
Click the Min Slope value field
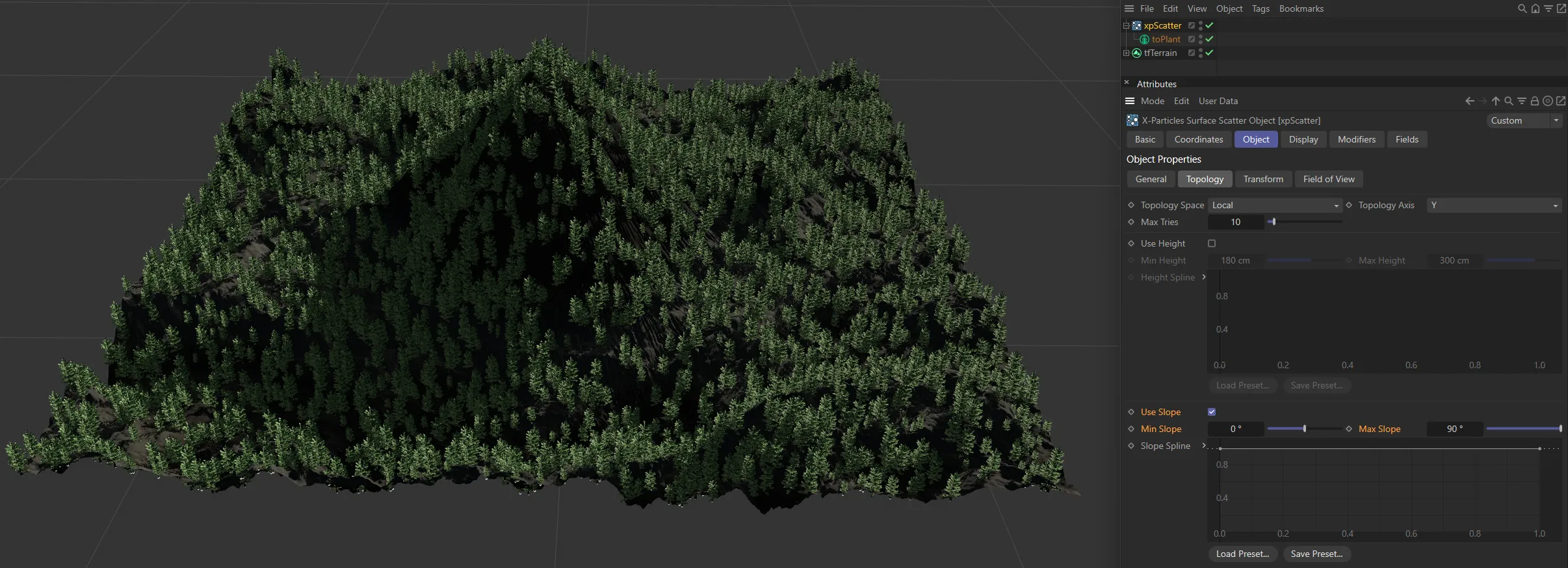(x=1236, y=429)
